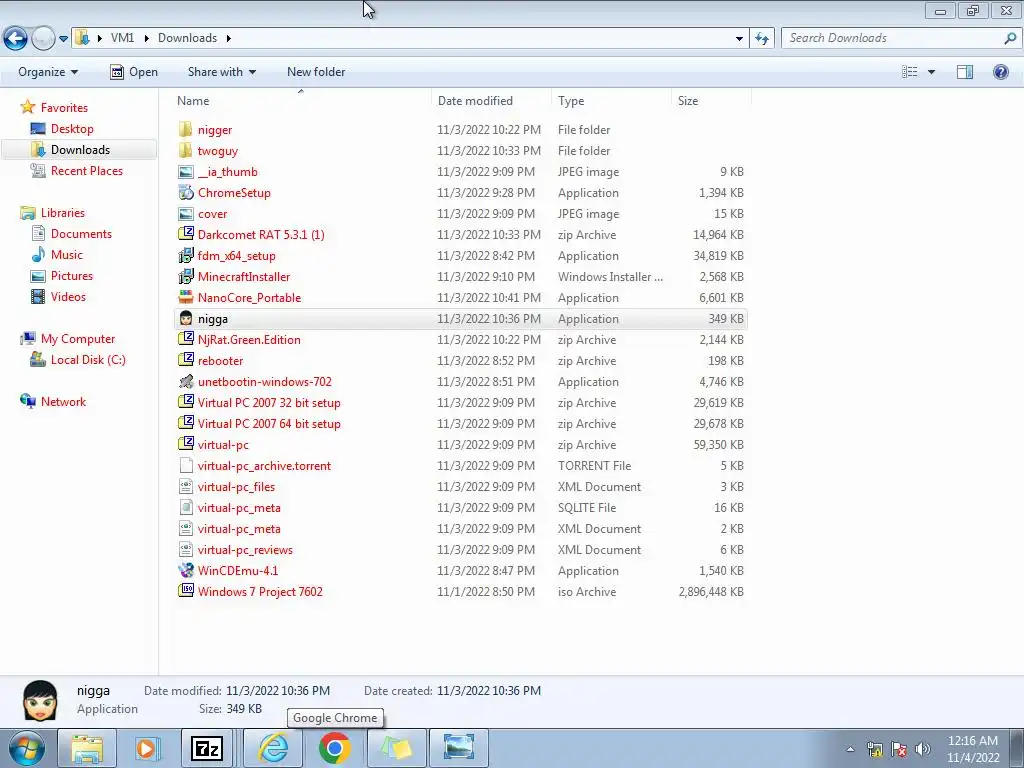Click the rebooter zip archive icon

tap(186, 360)
